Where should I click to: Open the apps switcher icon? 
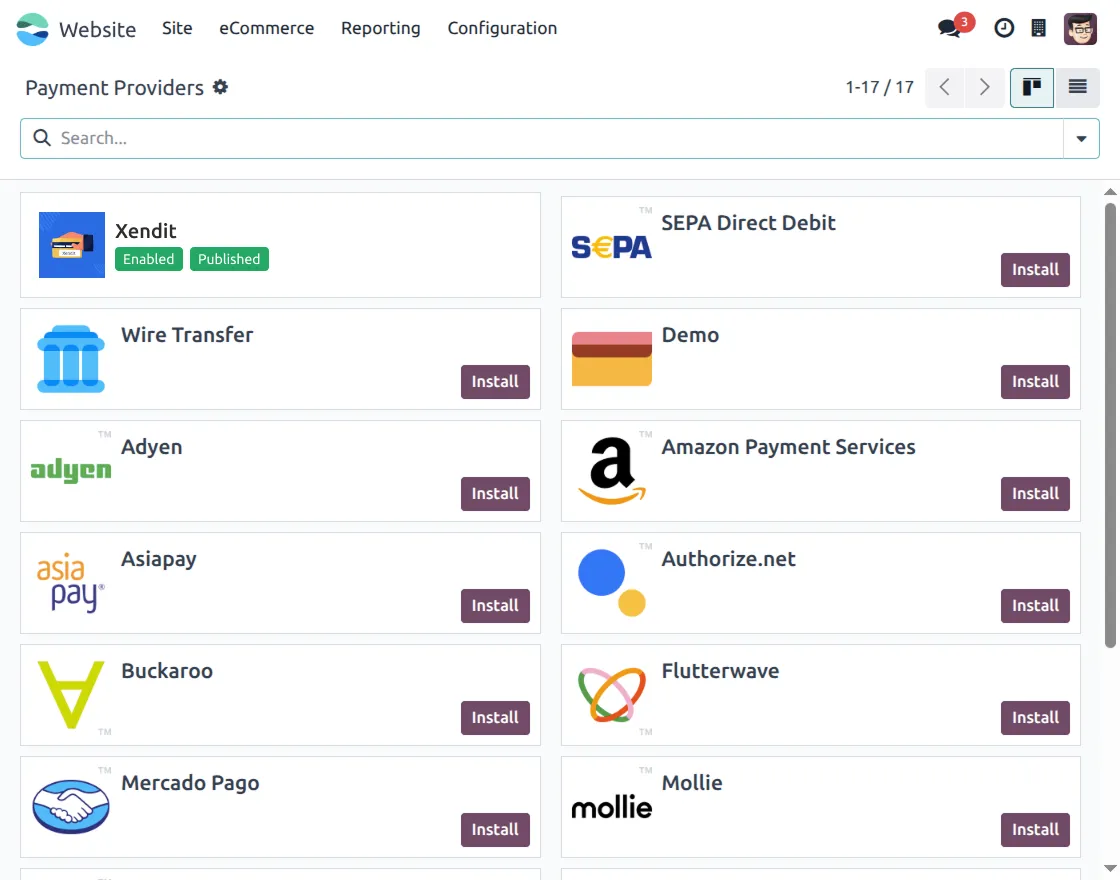1040,28
